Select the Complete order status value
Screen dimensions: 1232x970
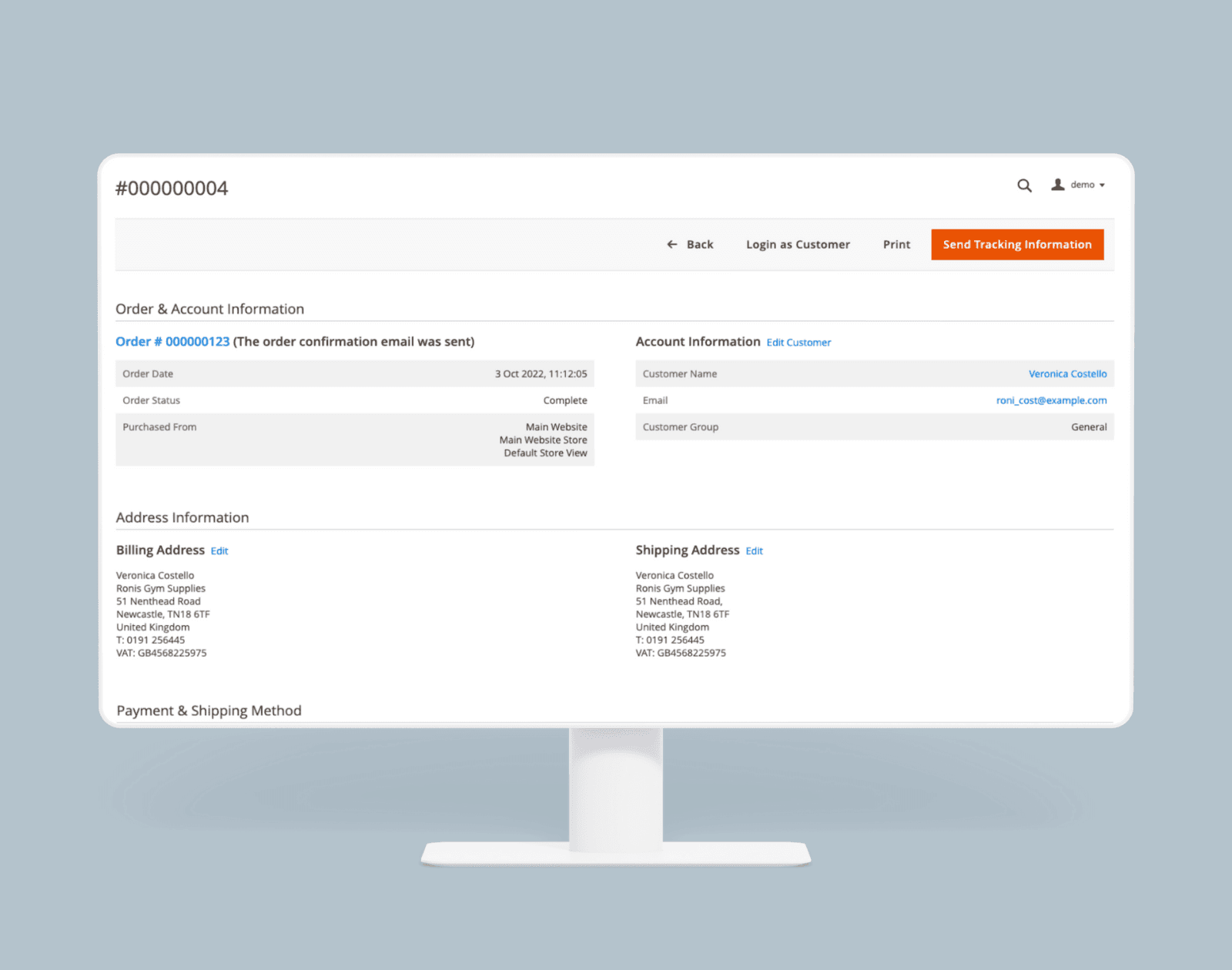[x=564, y=400]
